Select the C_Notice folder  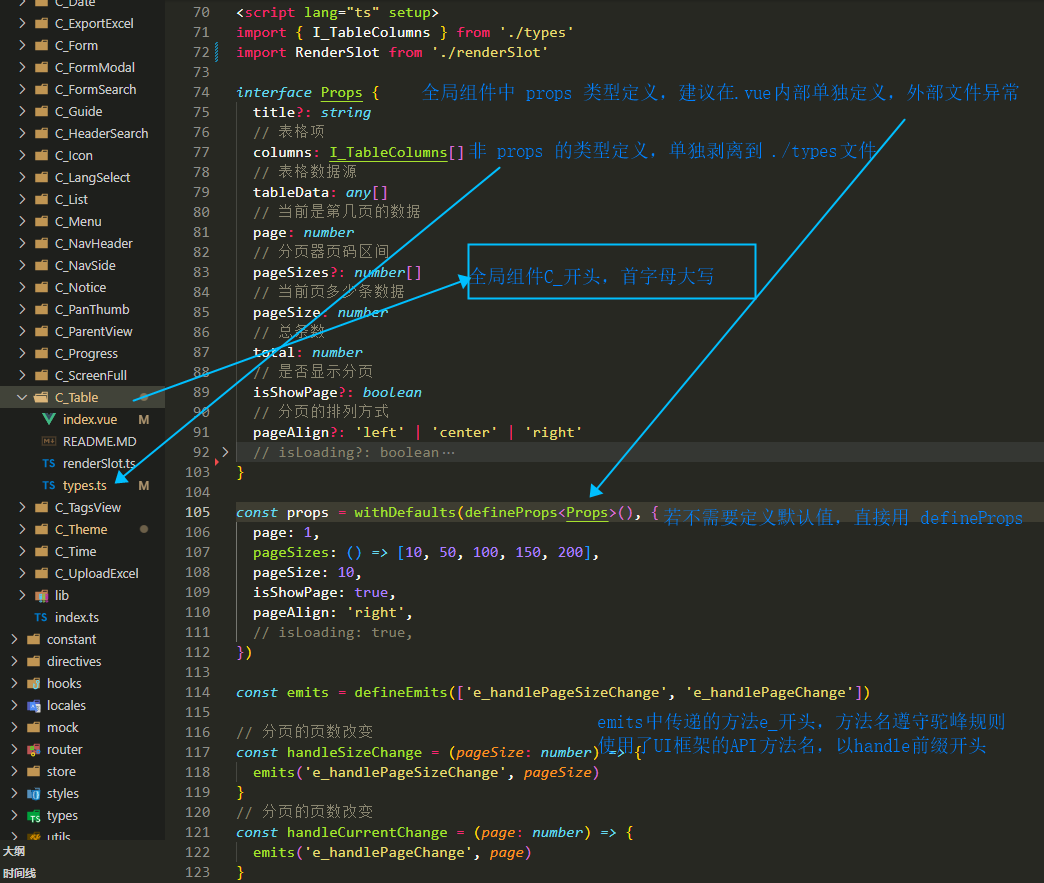coord(83,287)
